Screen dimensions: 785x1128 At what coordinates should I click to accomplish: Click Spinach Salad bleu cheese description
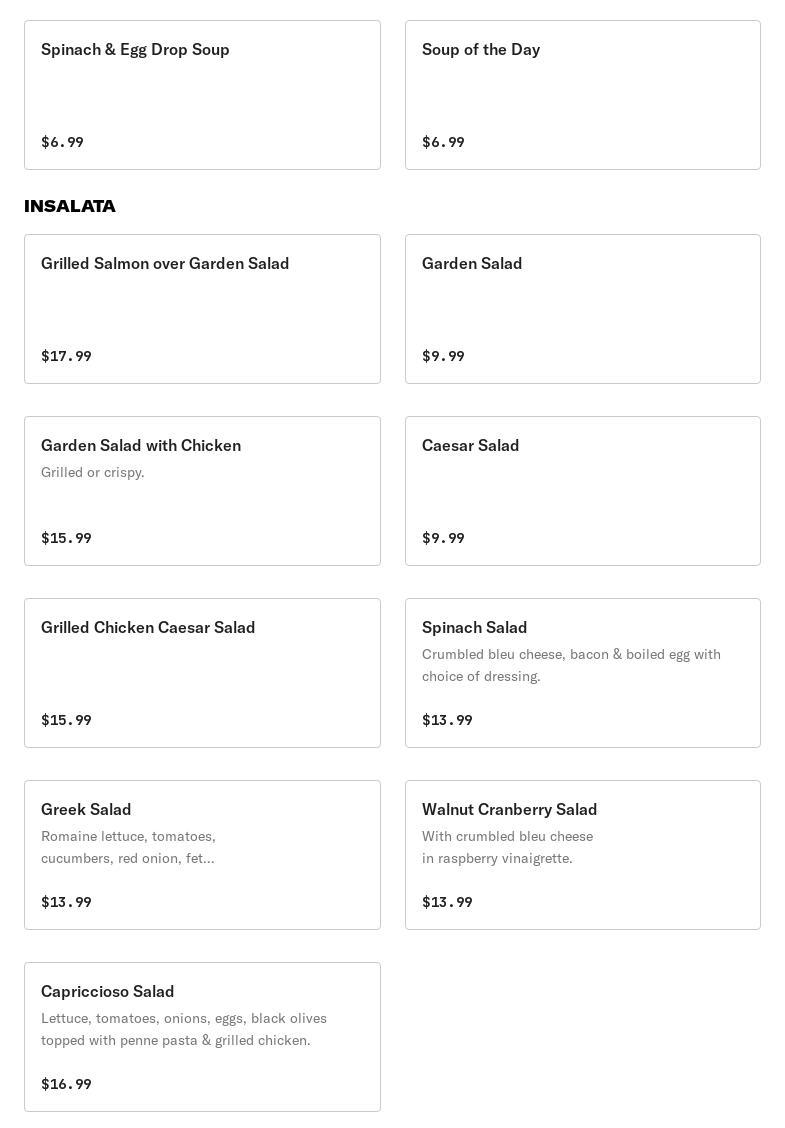click(x=571, y=665)
